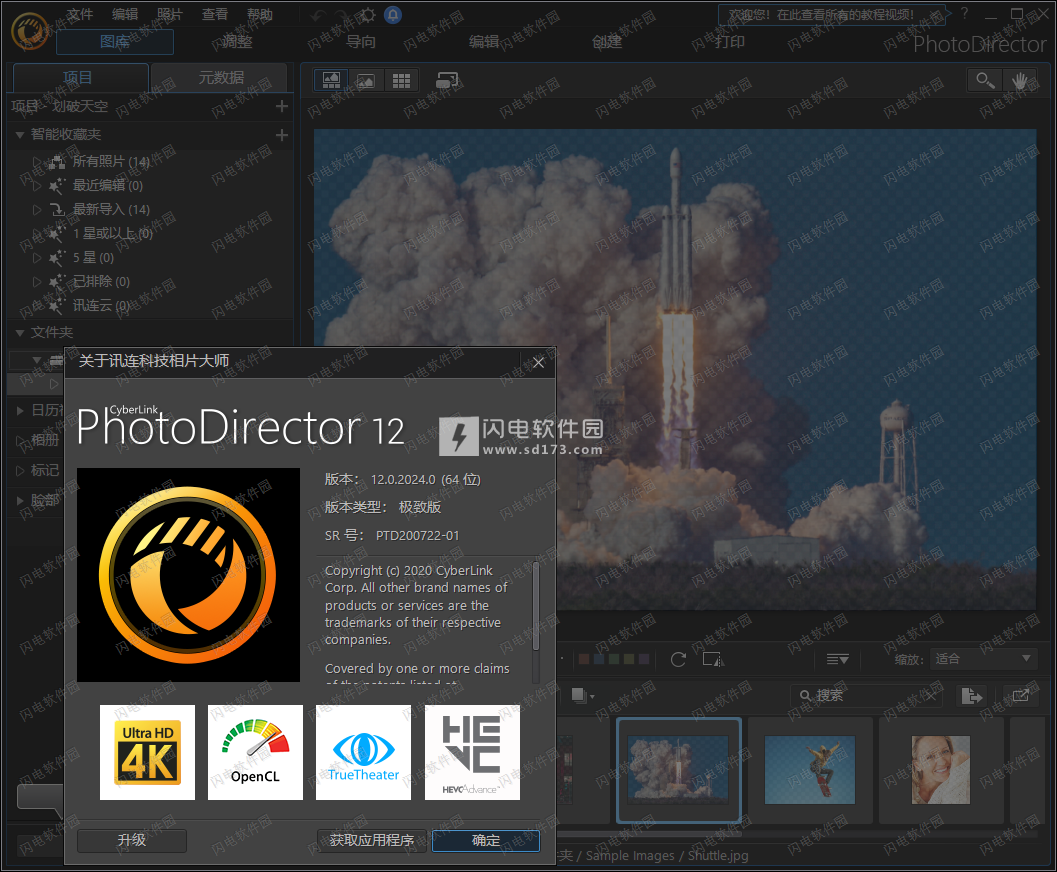1057x872 pixels.
Task: Add a new project with the plus icon
Action: pos(282,106)
